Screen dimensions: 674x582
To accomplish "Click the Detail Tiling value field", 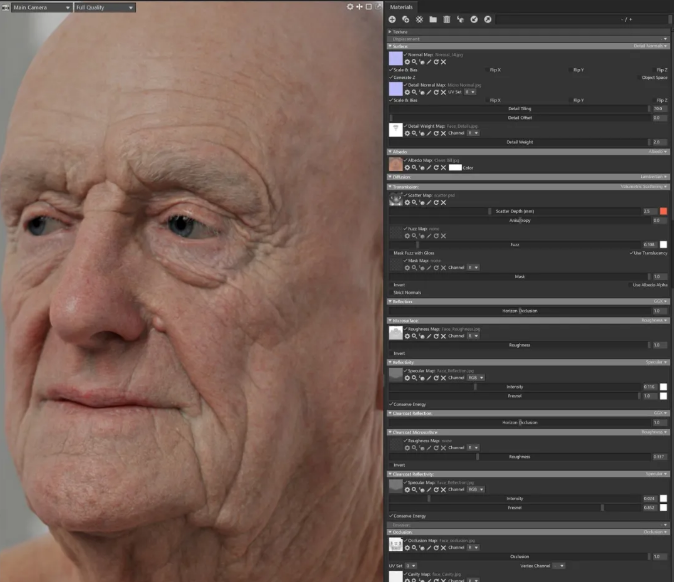I will [660, 109].
